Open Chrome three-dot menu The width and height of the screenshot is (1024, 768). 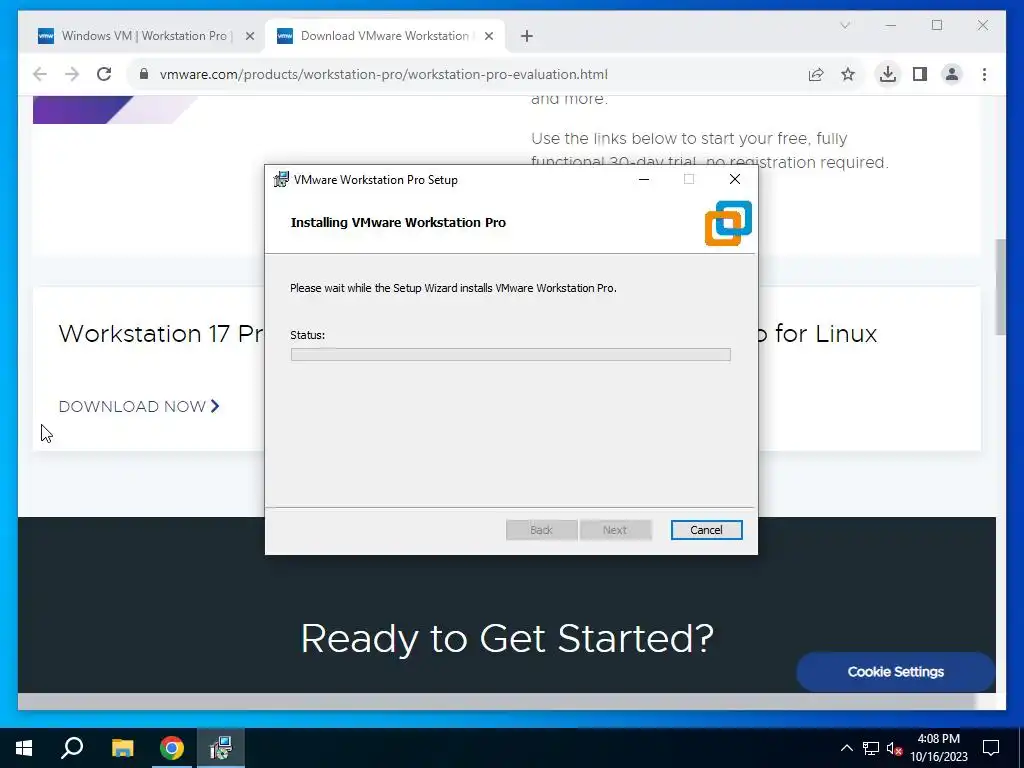984,74
